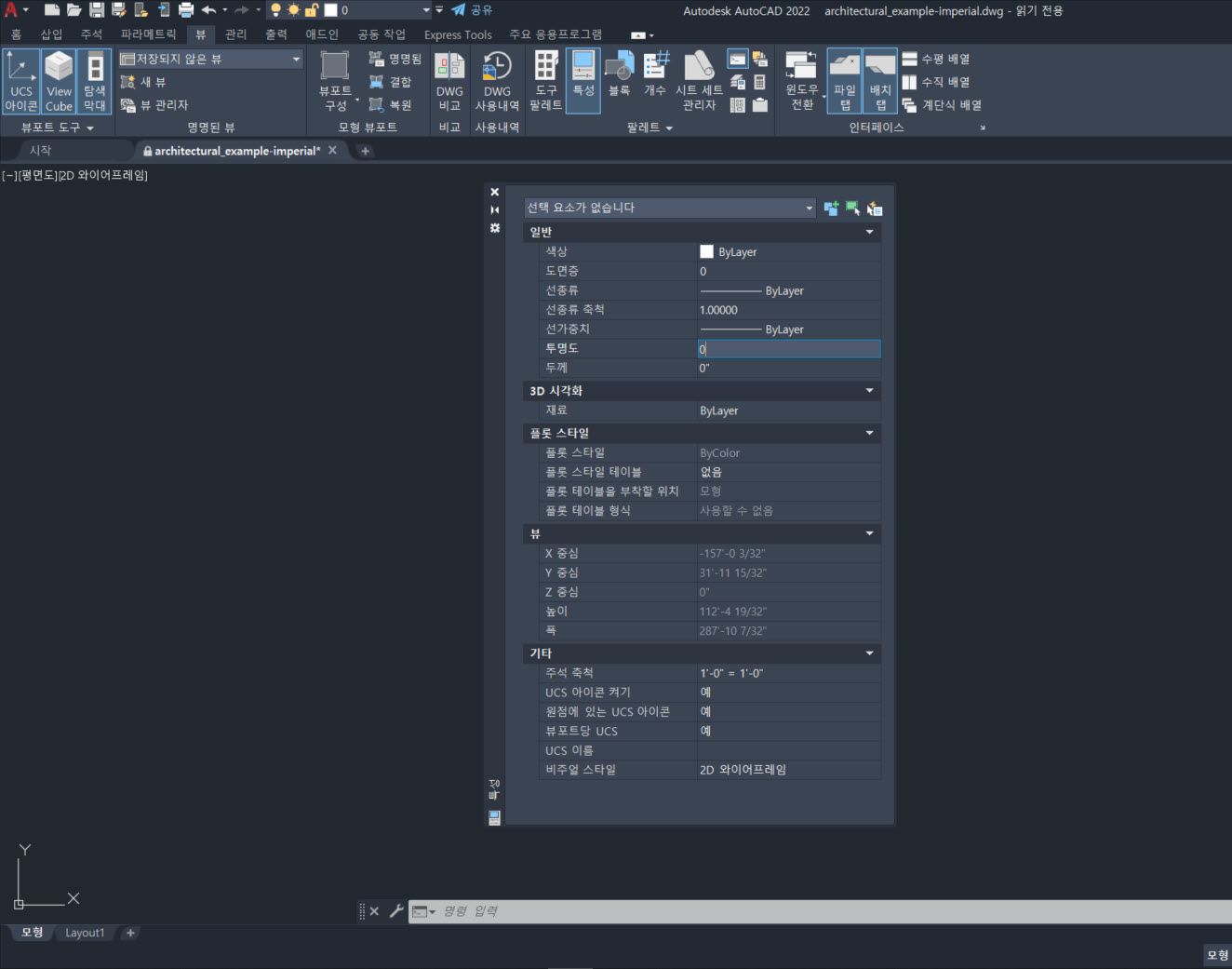Open the 관리 ribbon tab
Image resolution: width=1232 pixels, height=969 pixels.
coord(235,34)
